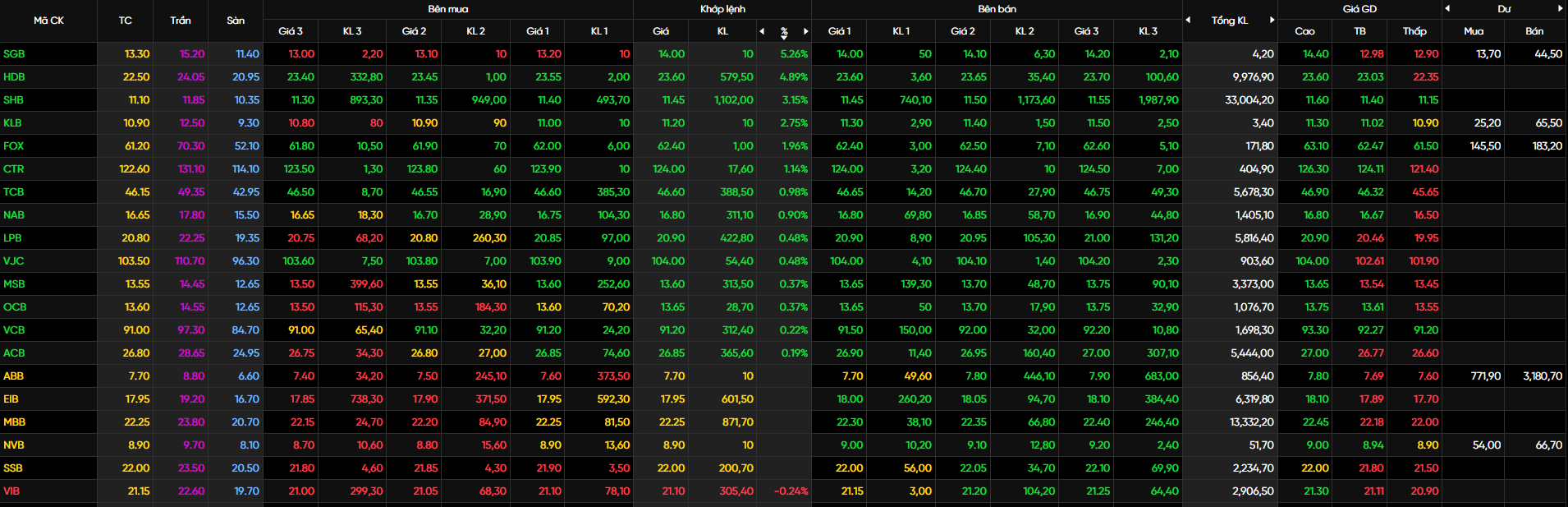The height and width of the screenshot is (507, 1568).
Task: Click right arrow beside Dư header
Action: 1561,8
